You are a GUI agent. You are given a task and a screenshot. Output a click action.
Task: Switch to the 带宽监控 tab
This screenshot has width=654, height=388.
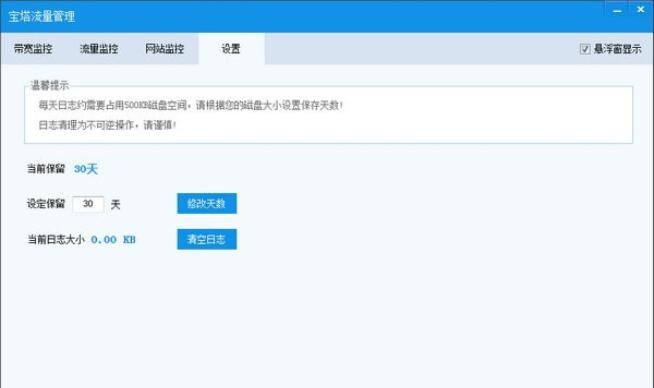tap(33, 49)
